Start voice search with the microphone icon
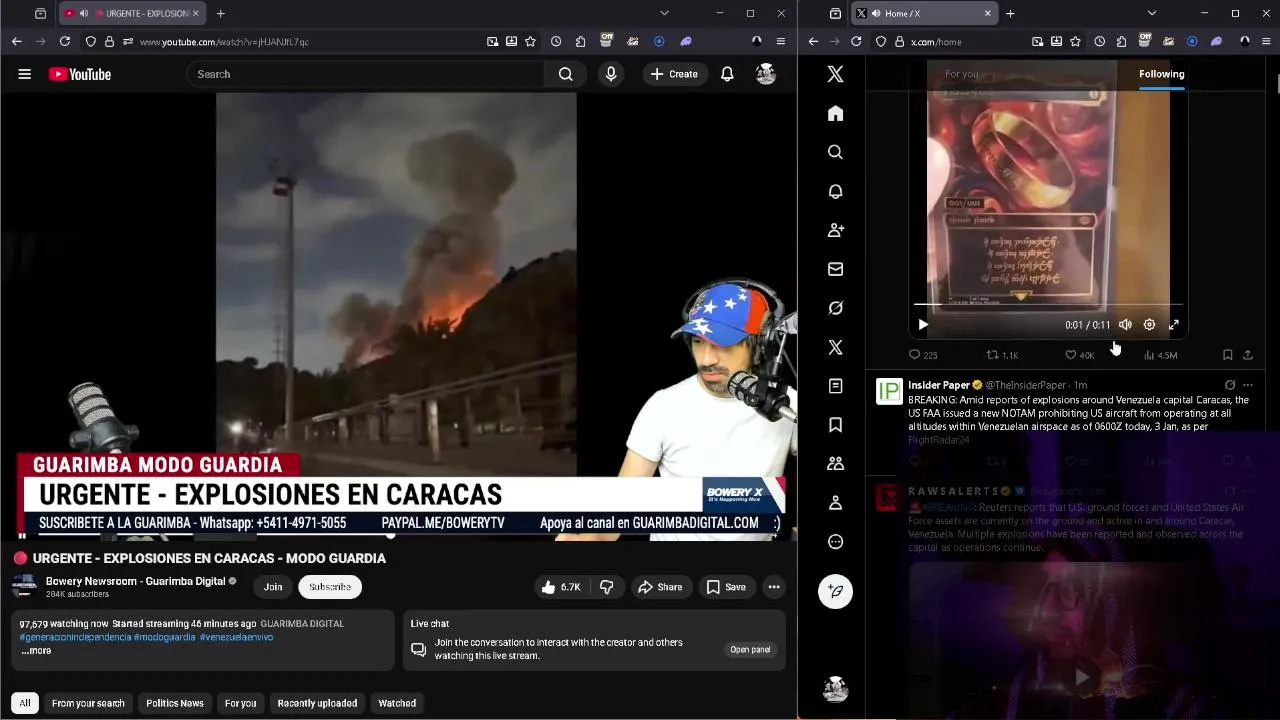Image resolution: width=1280 pixels, height=720 pixels. click(611, 74)
